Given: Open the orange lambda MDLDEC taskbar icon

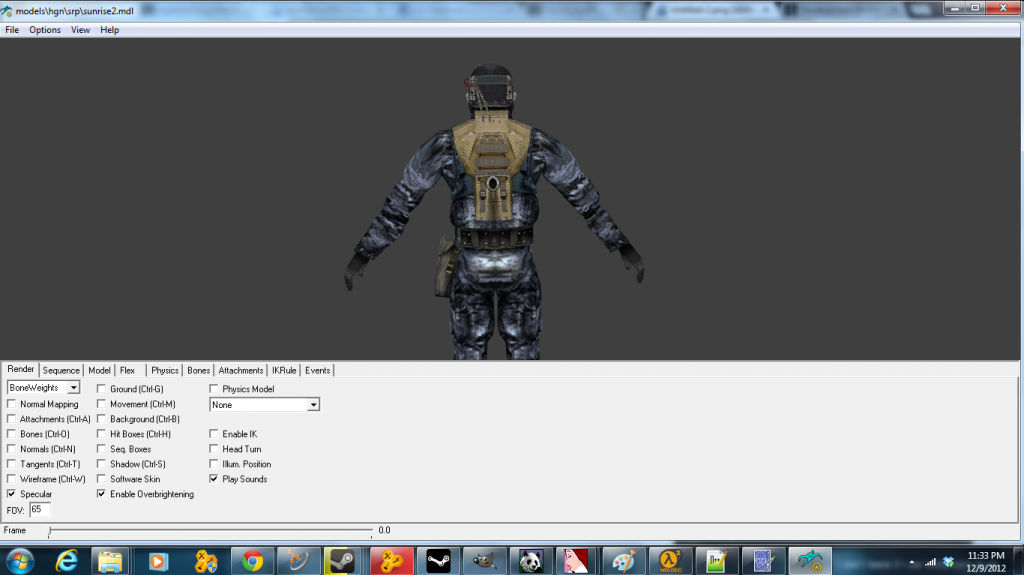Looking at the screenshot, I should [x=670, y=561].
